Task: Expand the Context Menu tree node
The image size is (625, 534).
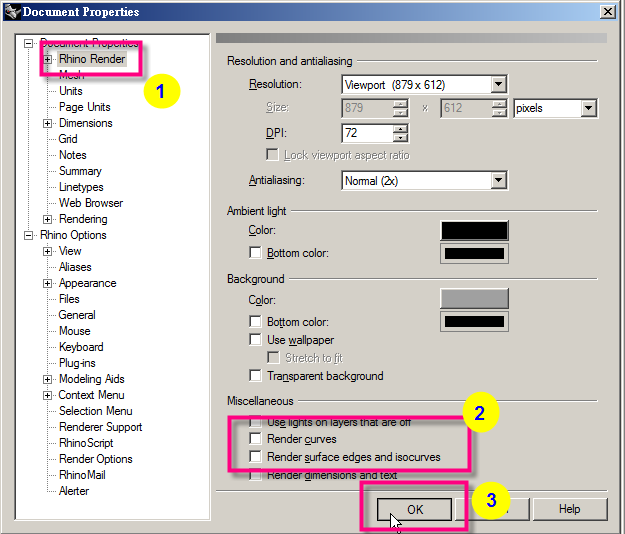Action: coord(47,395)
